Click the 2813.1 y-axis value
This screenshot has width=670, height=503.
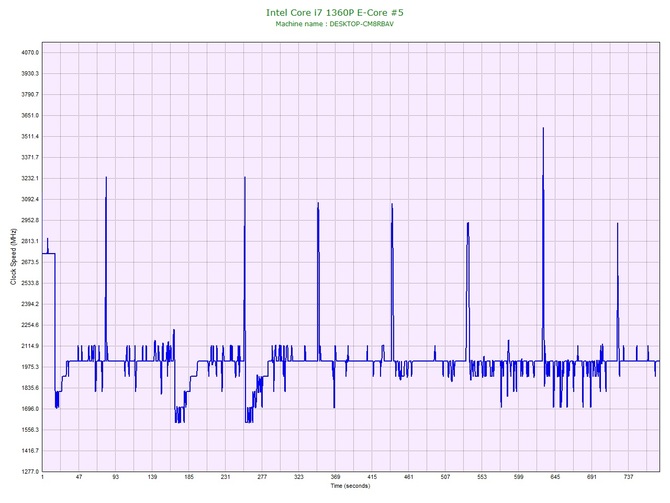point(30,241)
